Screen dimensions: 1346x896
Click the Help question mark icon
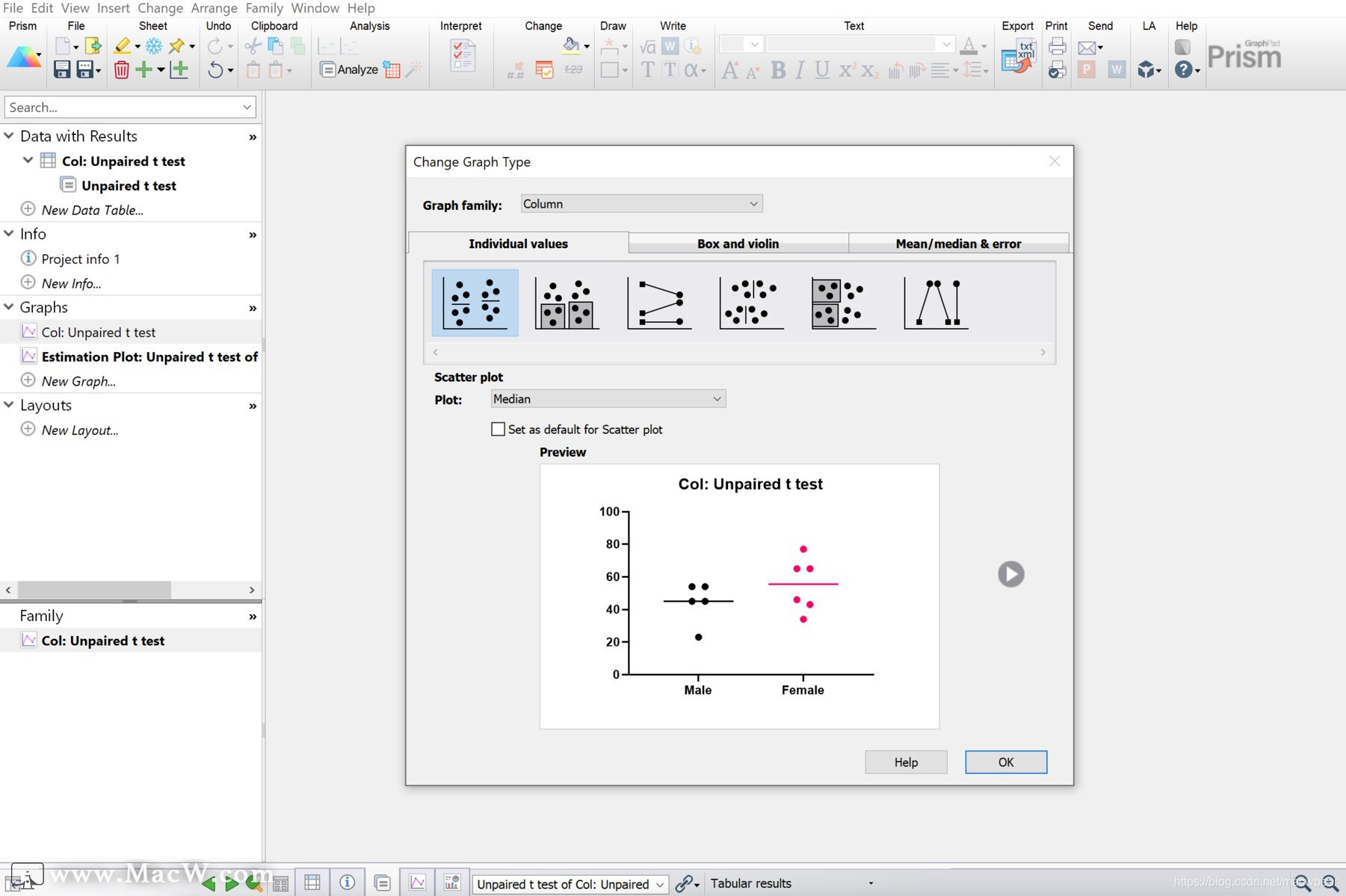coord(1183,69)
